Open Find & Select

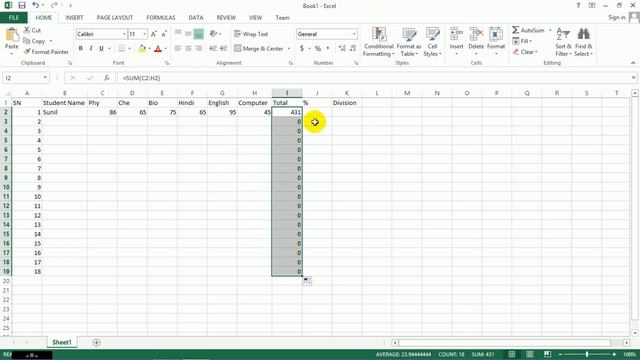coord(583,42)
